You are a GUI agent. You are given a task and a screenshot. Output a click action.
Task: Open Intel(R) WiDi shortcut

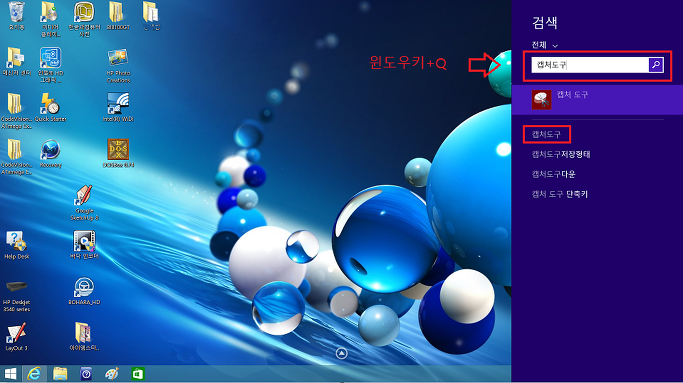118,104
